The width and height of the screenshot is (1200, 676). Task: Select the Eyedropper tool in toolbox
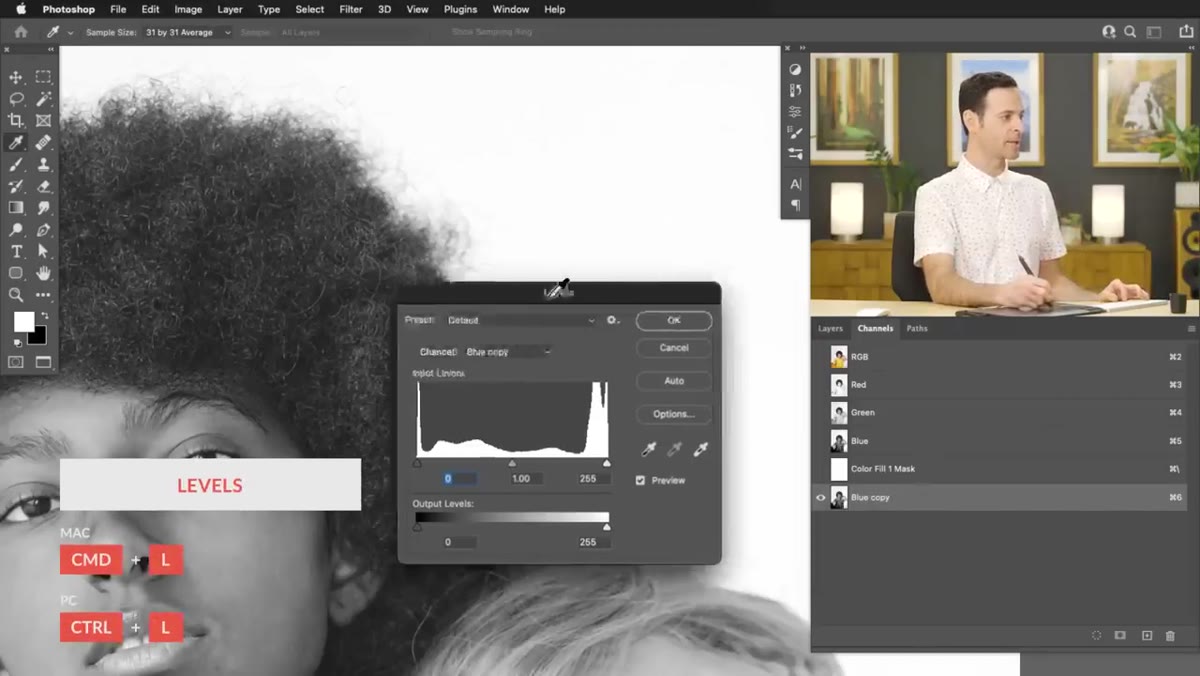[16, 143]
